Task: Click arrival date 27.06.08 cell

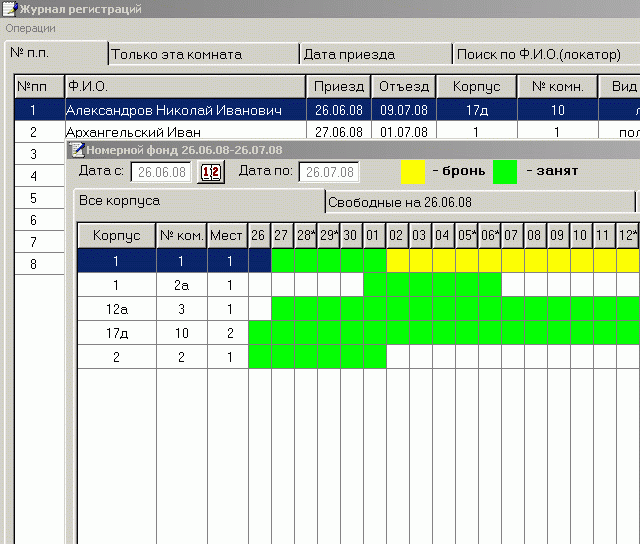Action: pos(339,132)
